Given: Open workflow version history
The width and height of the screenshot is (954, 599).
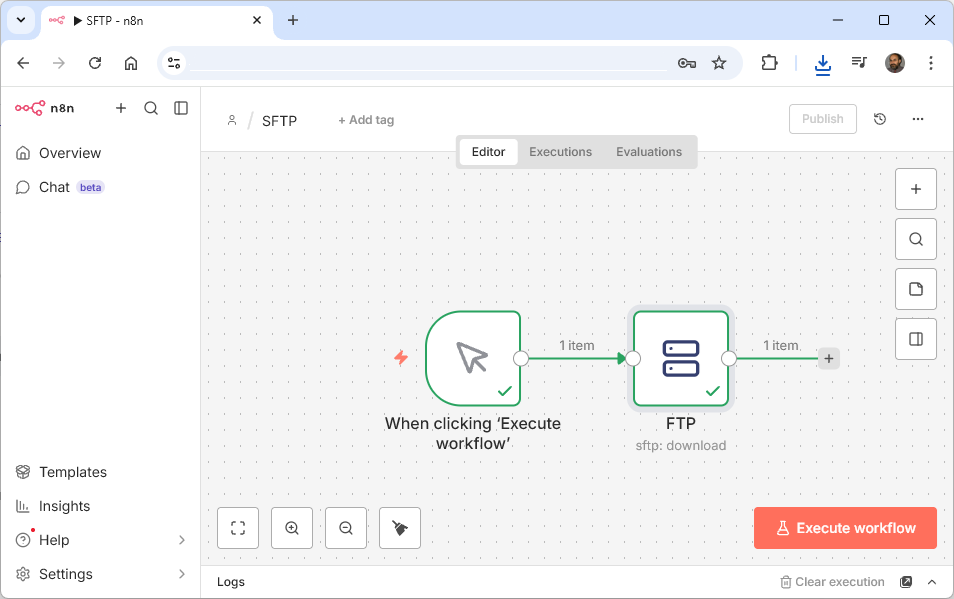Looking at the screenshot, I should 880,119.
